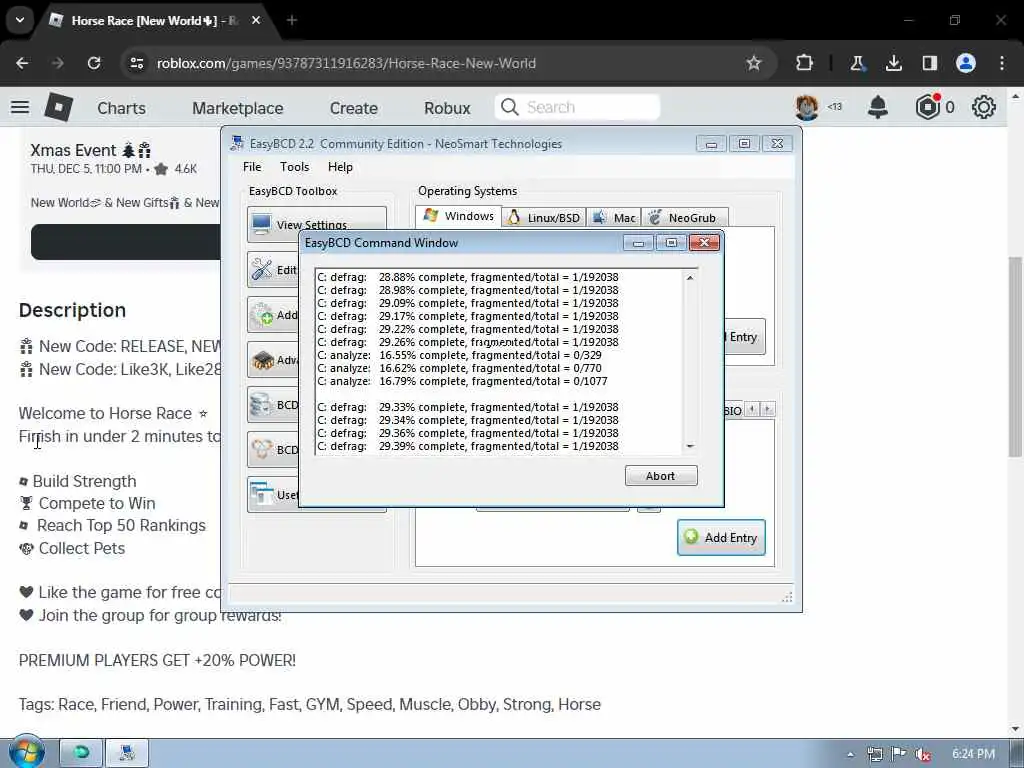Click Advanced Settings chip icon button
Screen dimensions: 1024x768
(273, 360)
